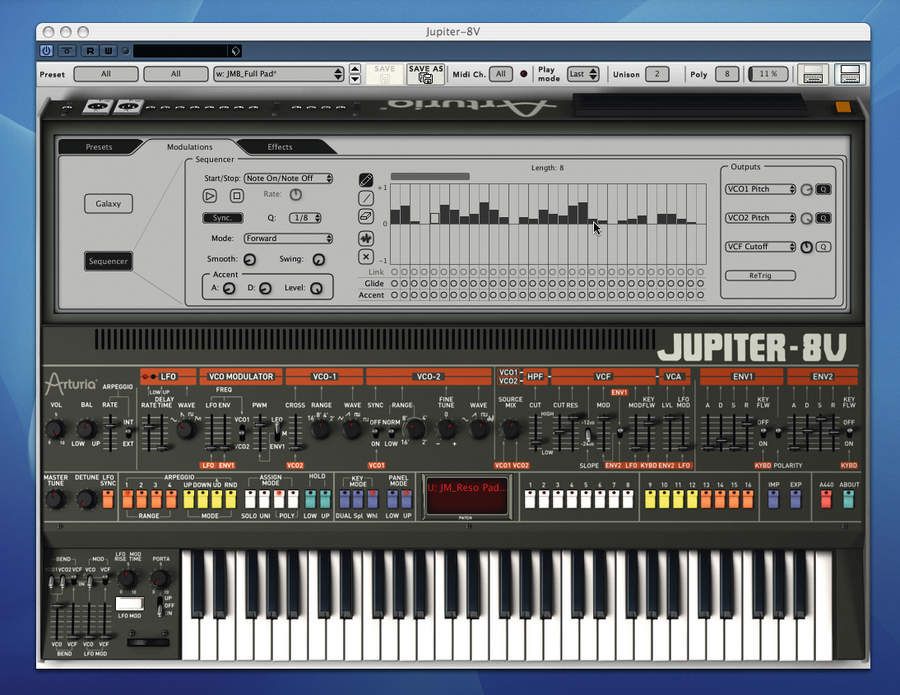The width and height of the screenshot is (900, 695).
Task: Start the sequencer with the play button
Action: (x=210, y=196)
